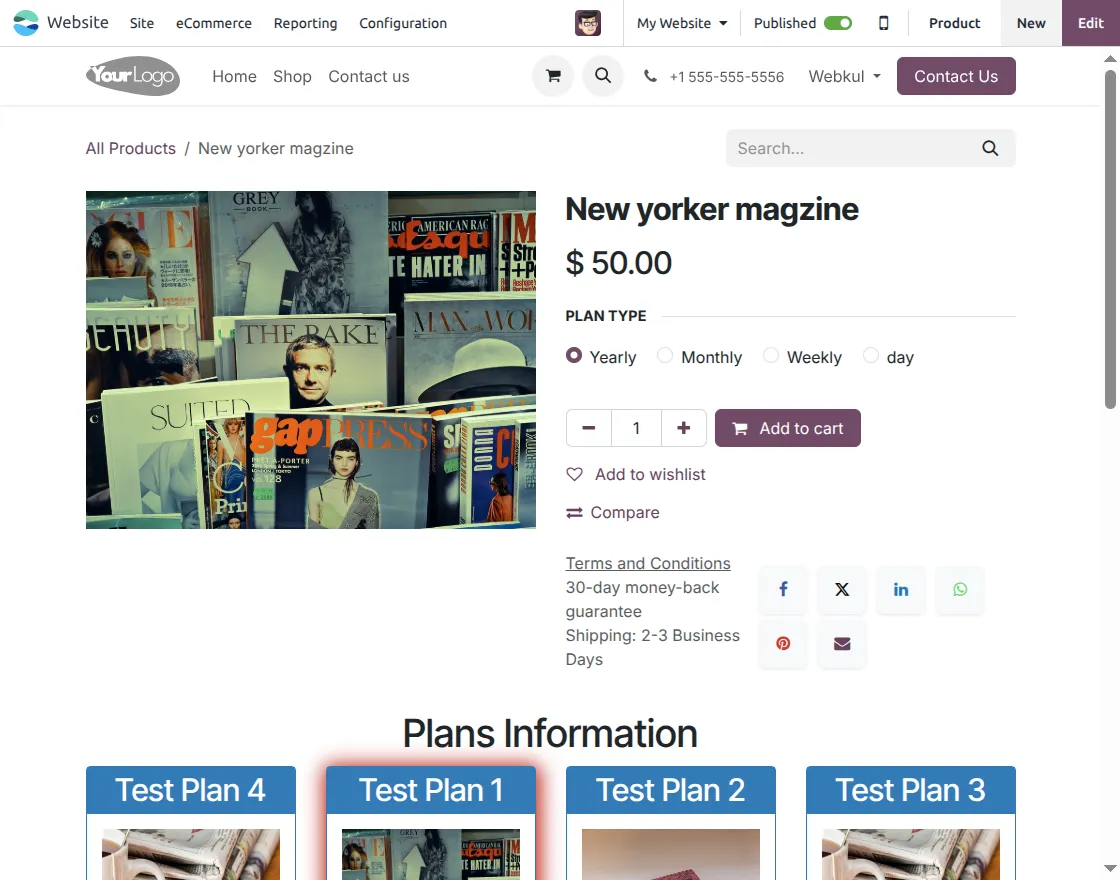Share the product on Facebook
This screenshot has width=1120, height=880.
[782, 590]
